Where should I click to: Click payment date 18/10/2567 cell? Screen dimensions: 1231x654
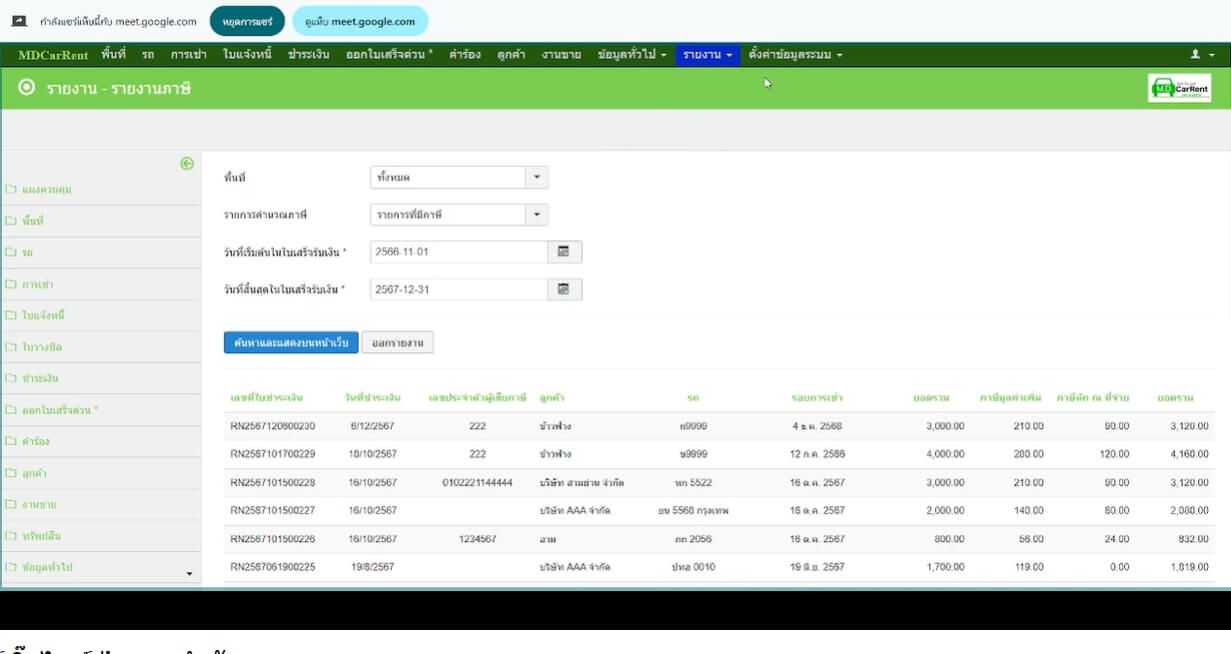point(373,454)
